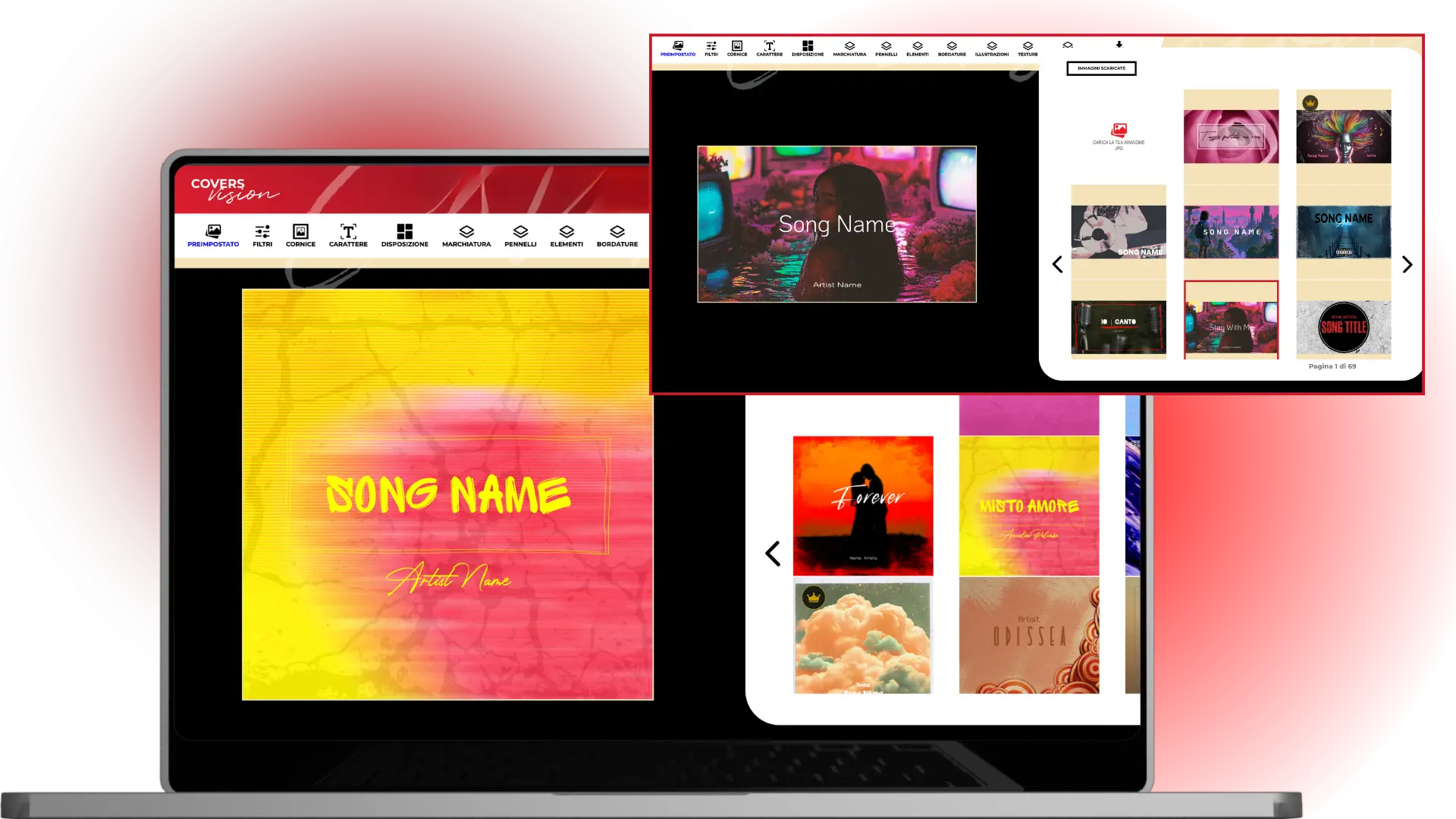Image resolution: width=1456 pixels, height=819 pixels.
Task: Click the Covers Vision logo on laptop
Action: point(234,190)
